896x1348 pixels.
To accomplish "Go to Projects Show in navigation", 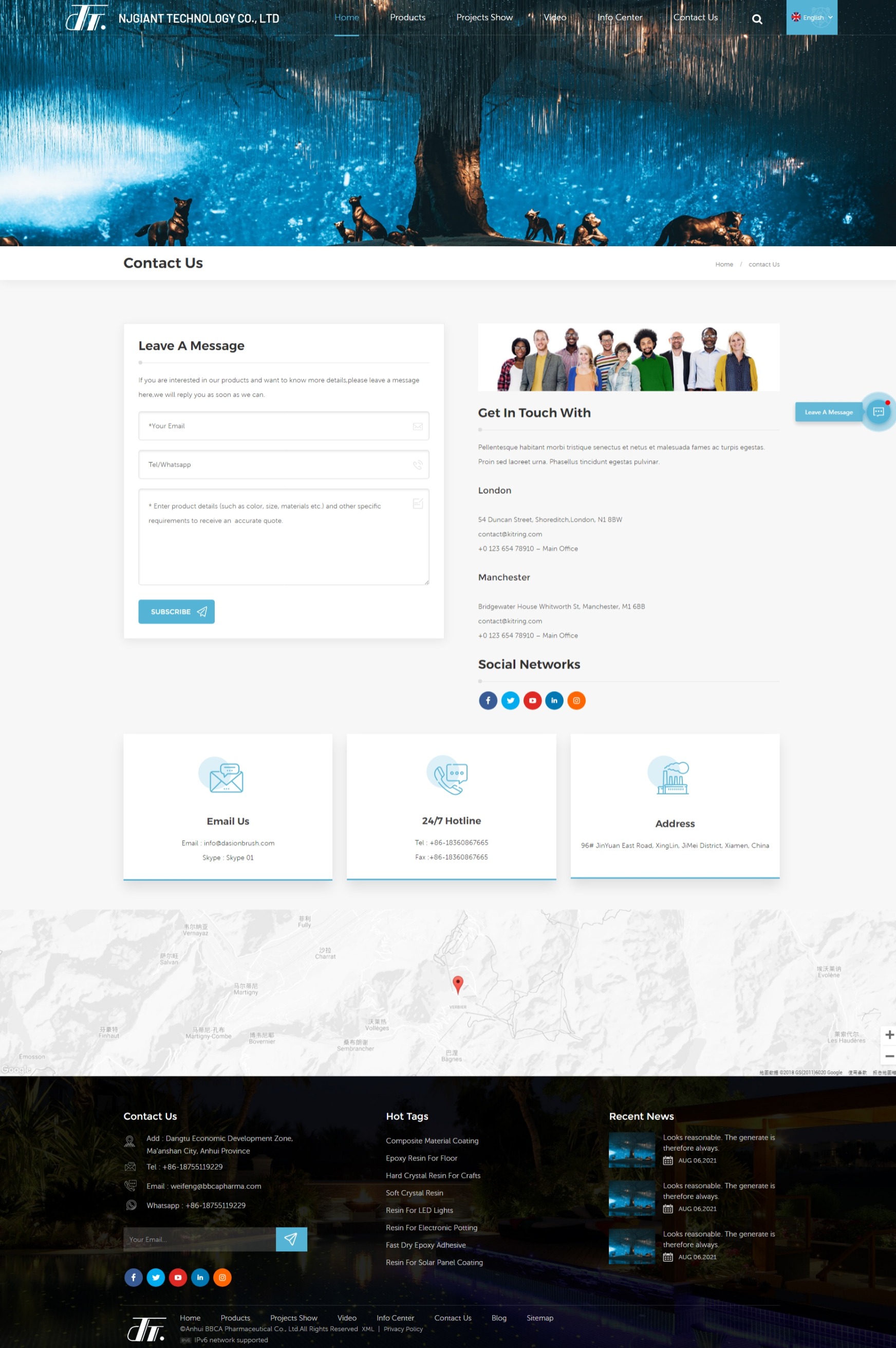I will pos(484,17).
